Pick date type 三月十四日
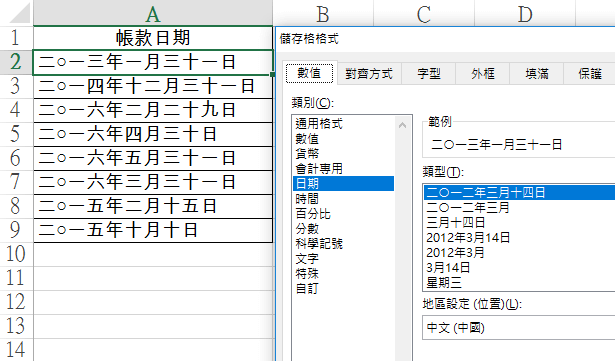 tap(519, 222)
